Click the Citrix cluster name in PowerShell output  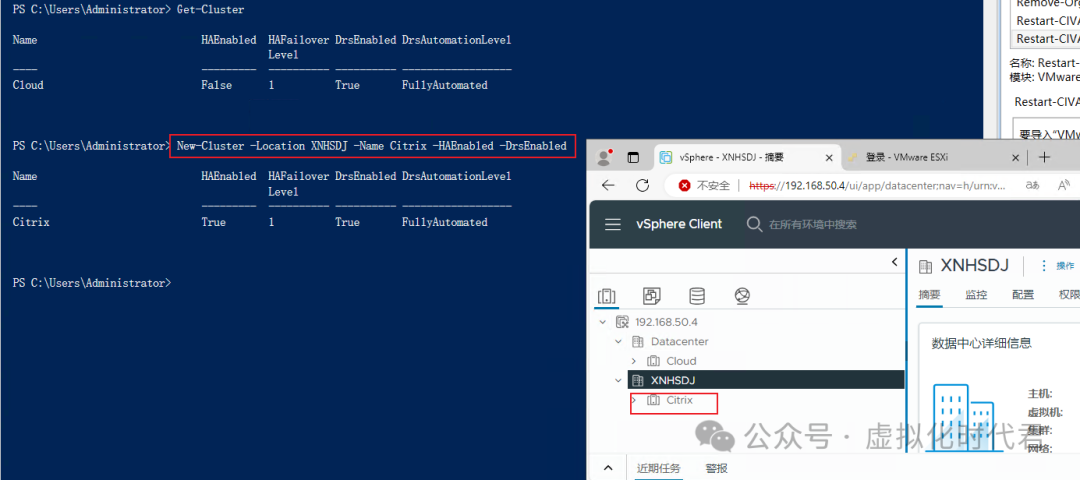click(31, 222)
